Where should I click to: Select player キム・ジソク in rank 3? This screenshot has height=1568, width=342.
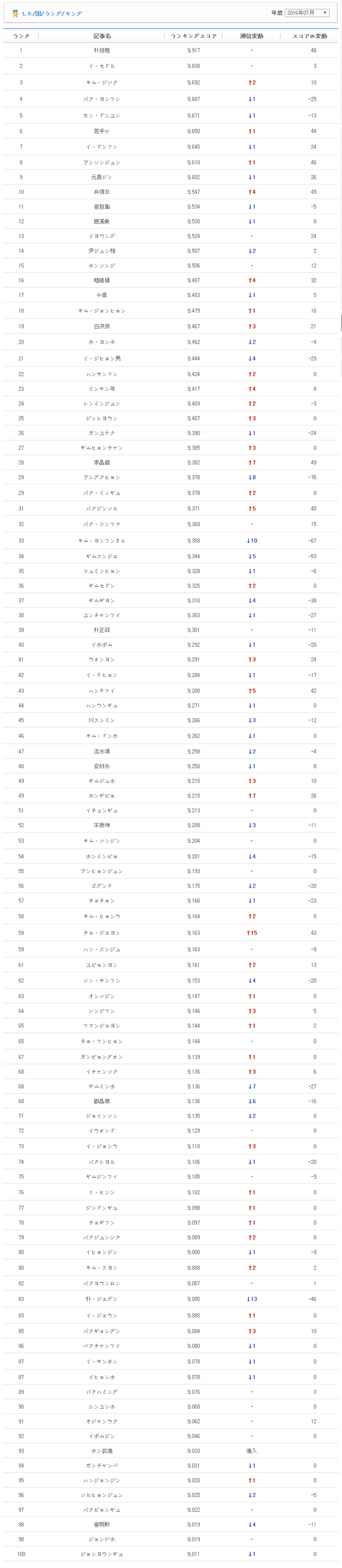pyautogui.click(x=102, y=82)
